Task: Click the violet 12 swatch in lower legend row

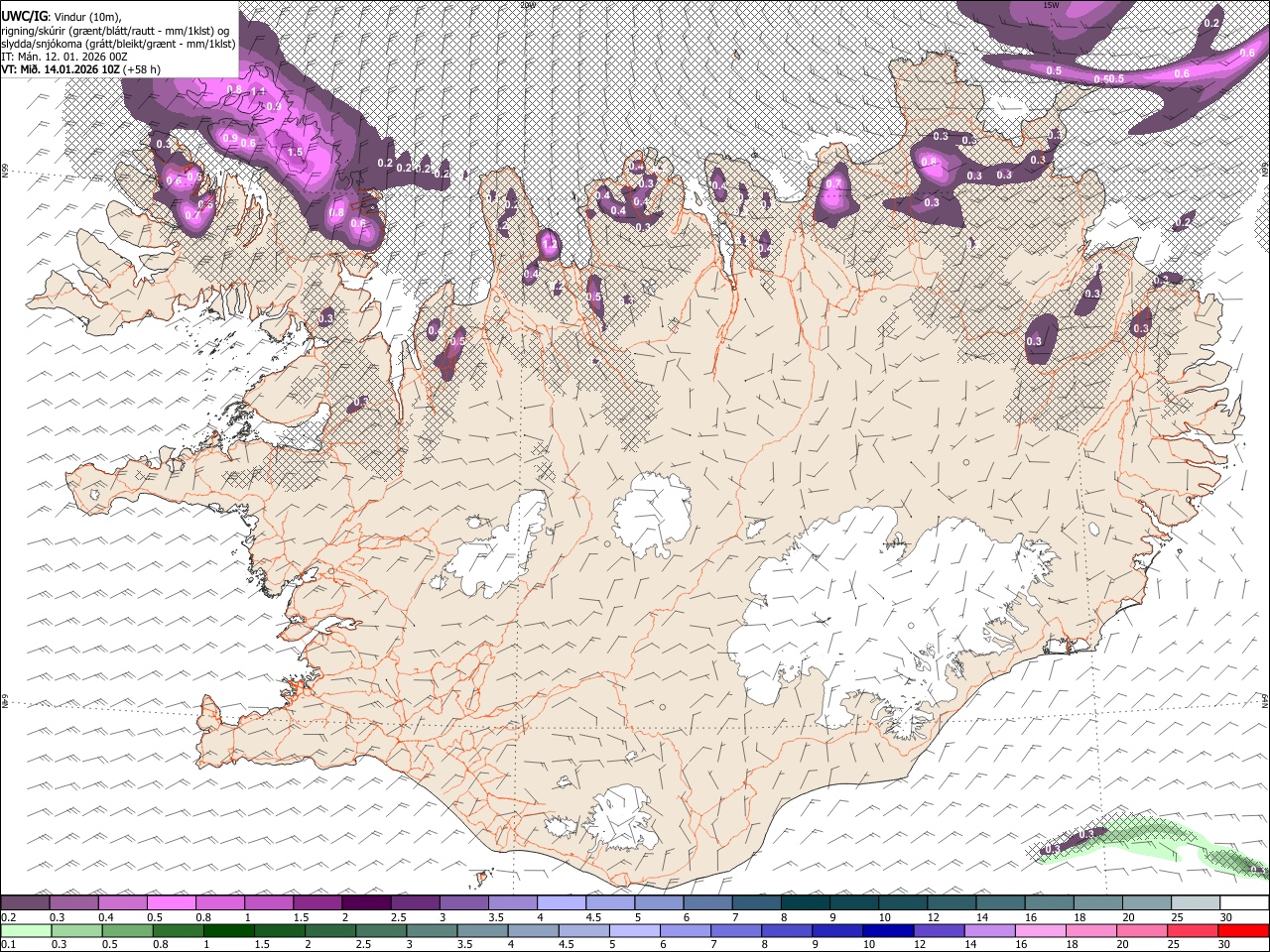Action: click(938, 931)
